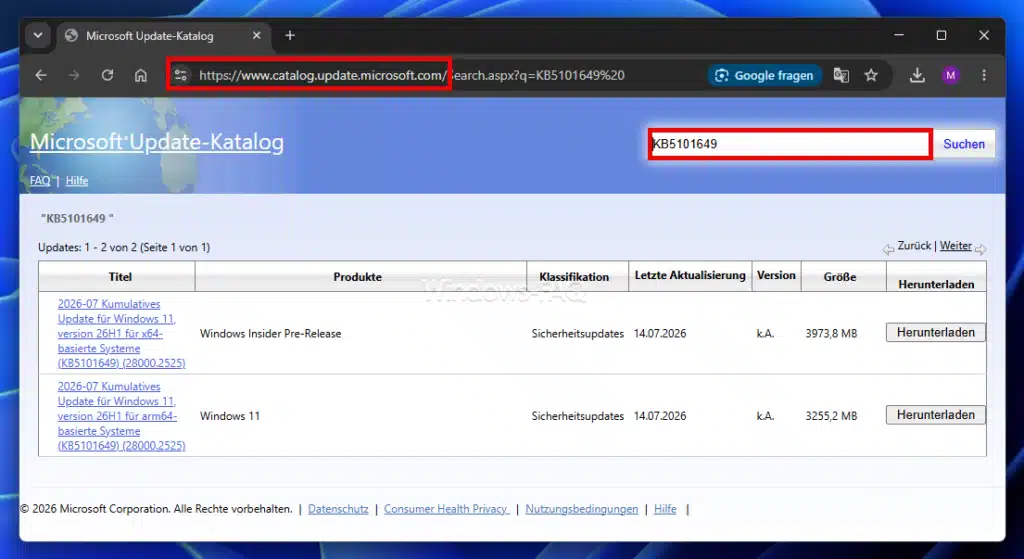Open a new tab with plus icon
The height and width of the screenshot is (559, 1024).
click(290, 35)
